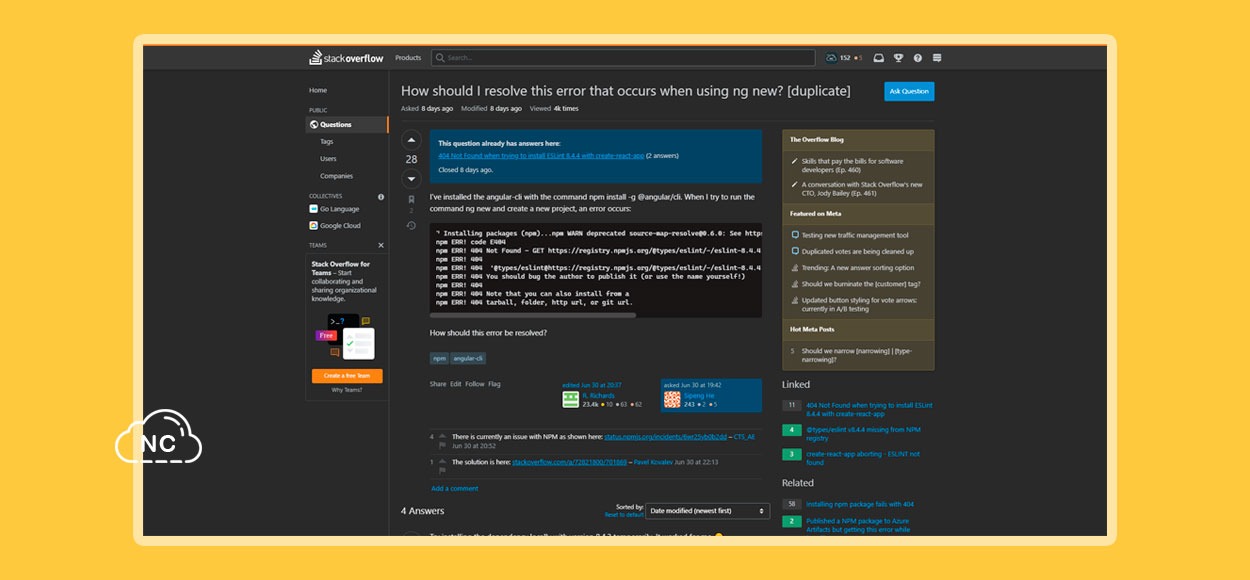Open the Go Language collective
This screenshot has width=1250, height=580.
339,209
